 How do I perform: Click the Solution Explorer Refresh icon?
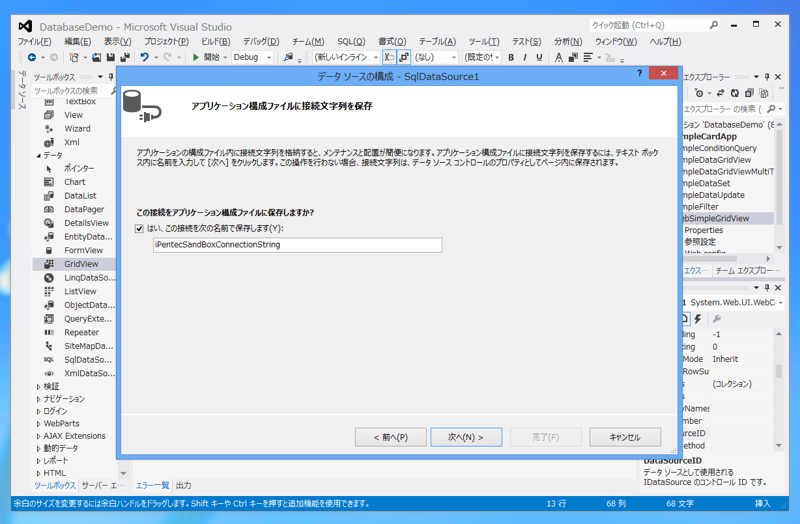[x=735, y=93]
